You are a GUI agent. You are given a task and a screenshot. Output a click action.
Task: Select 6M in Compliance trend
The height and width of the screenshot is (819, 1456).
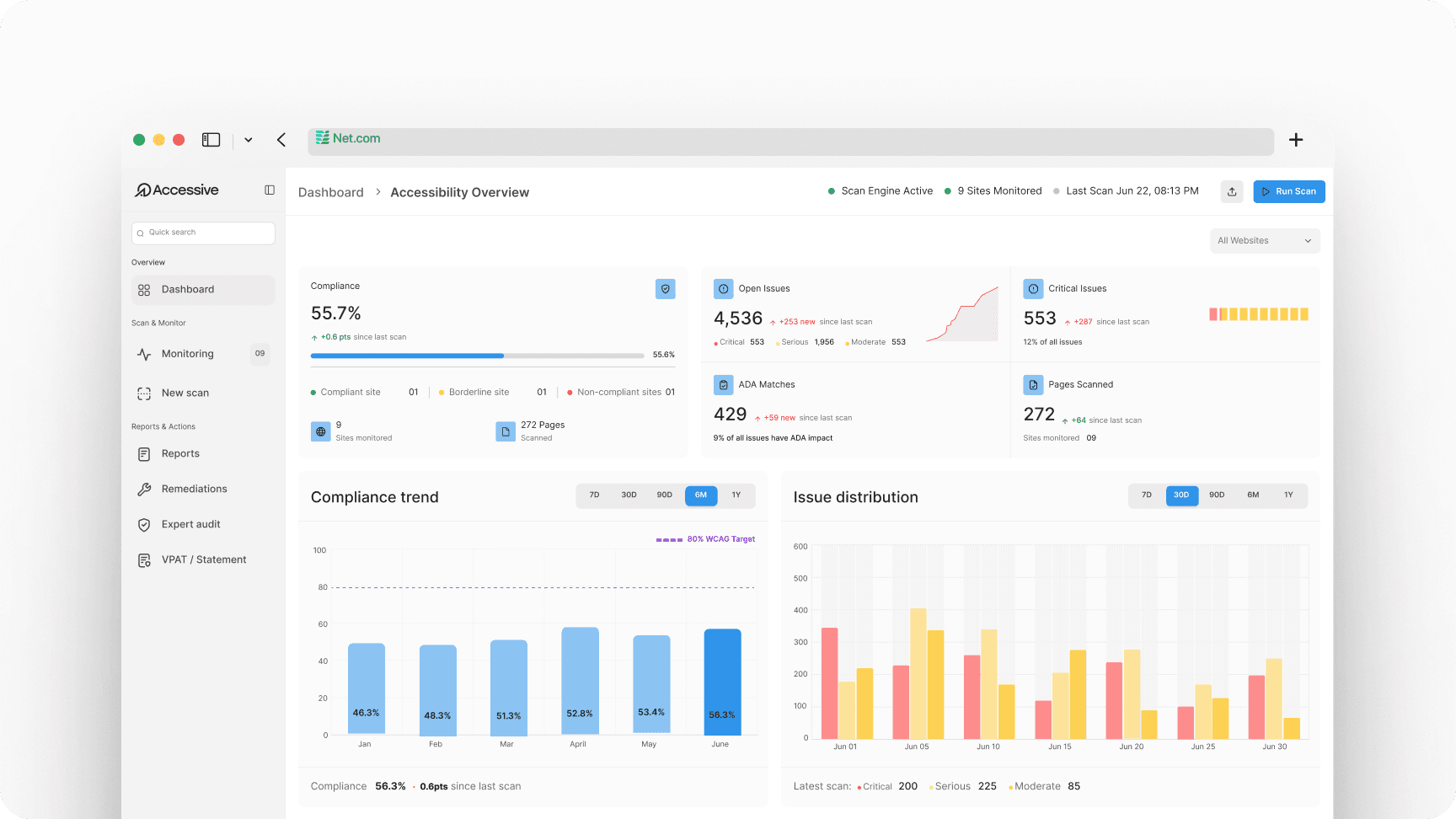(701, 495)
